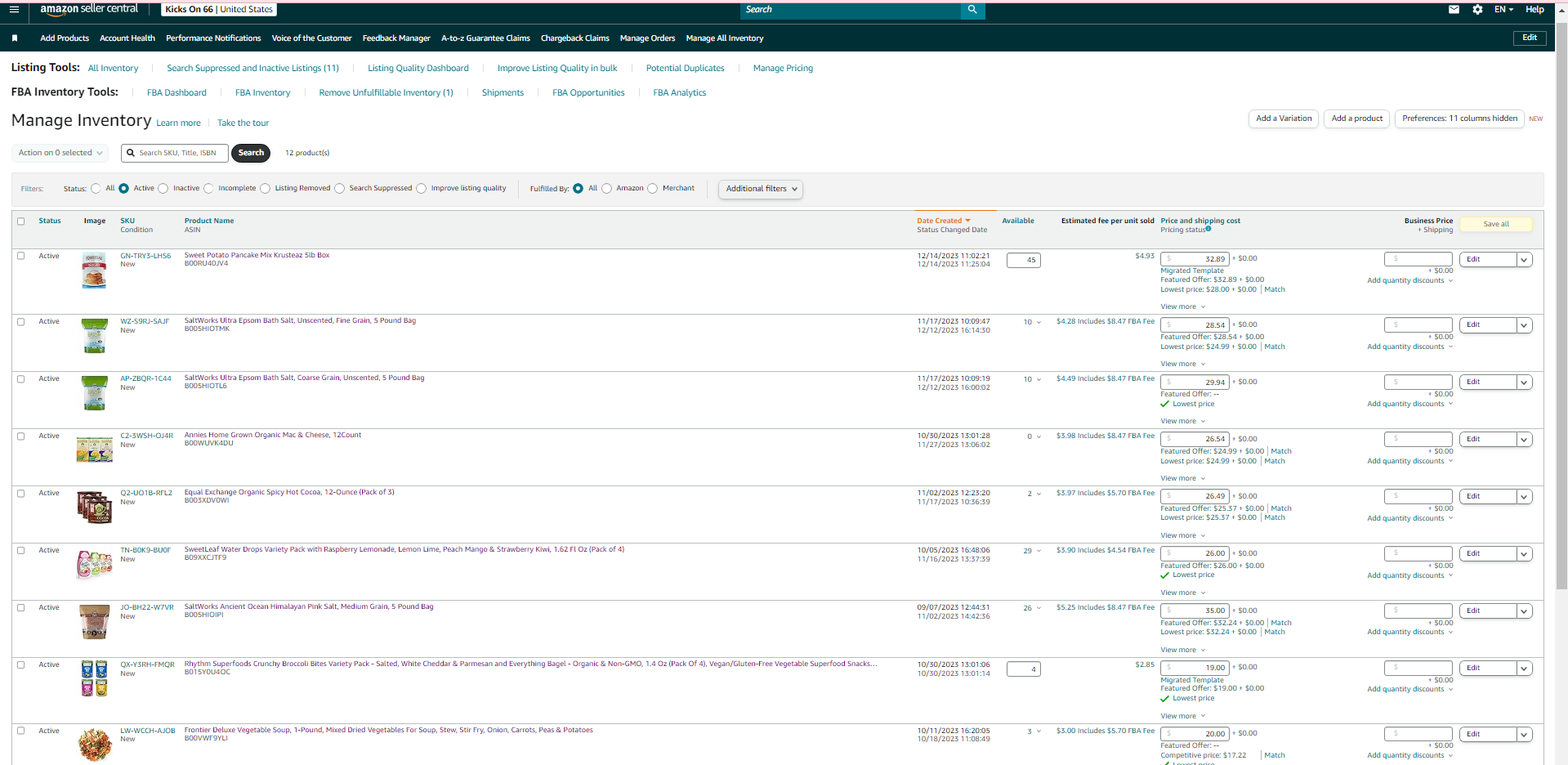
Task: Open Annies Mac & Cheese product image
Action: click(x=95, y=449)
